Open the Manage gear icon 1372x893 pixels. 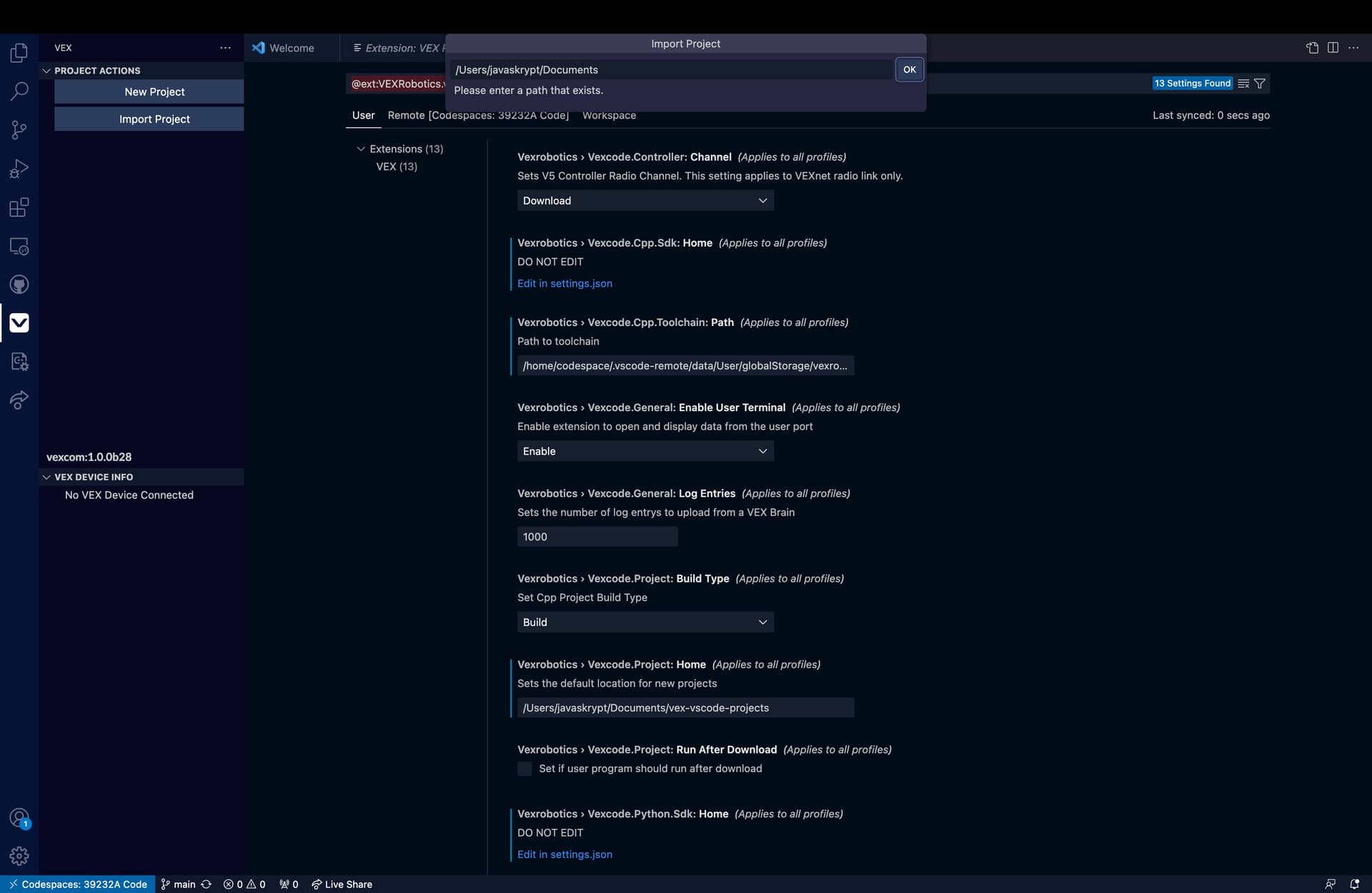point(19,856)
